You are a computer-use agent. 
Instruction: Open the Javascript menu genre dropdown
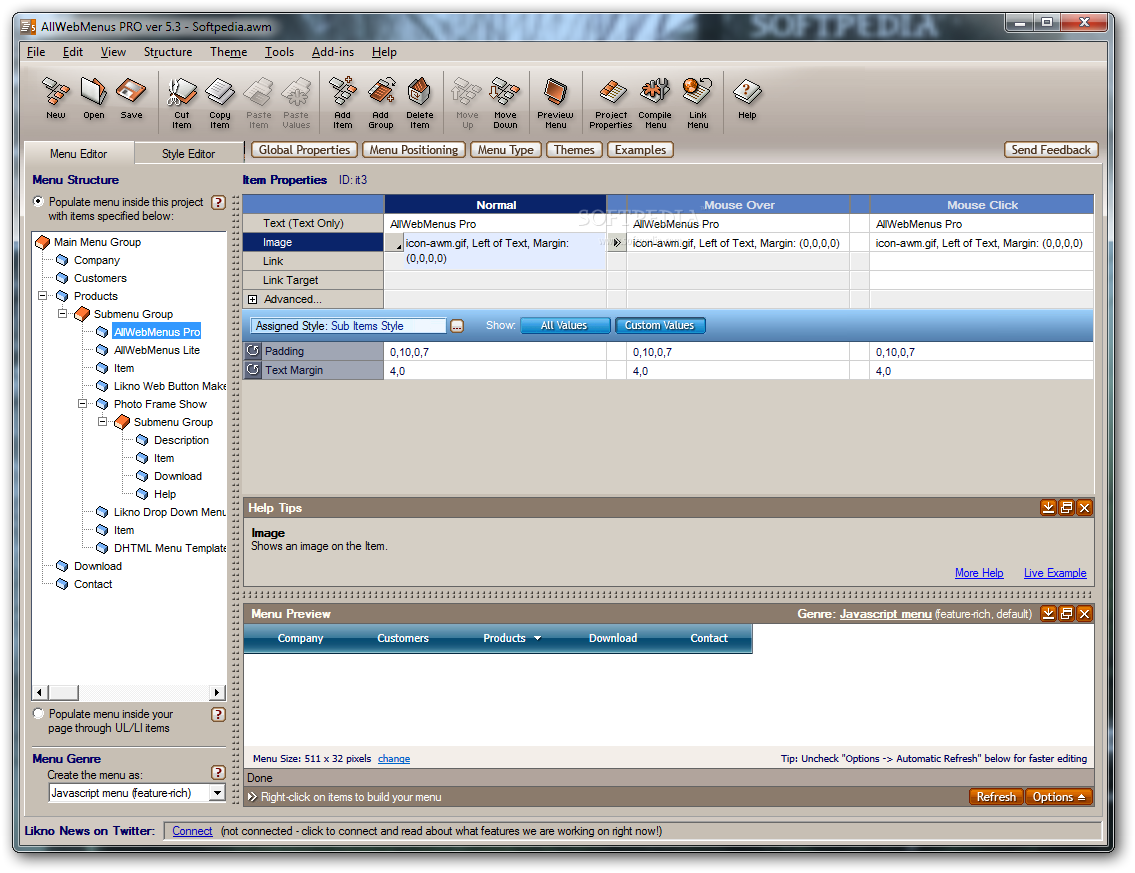(217, 793)
